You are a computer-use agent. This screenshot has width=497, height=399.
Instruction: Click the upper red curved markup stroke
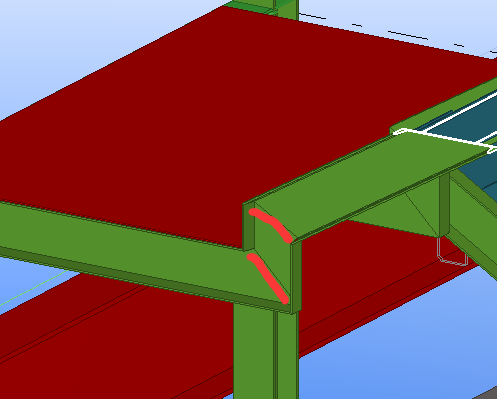[x=271, y=224]
